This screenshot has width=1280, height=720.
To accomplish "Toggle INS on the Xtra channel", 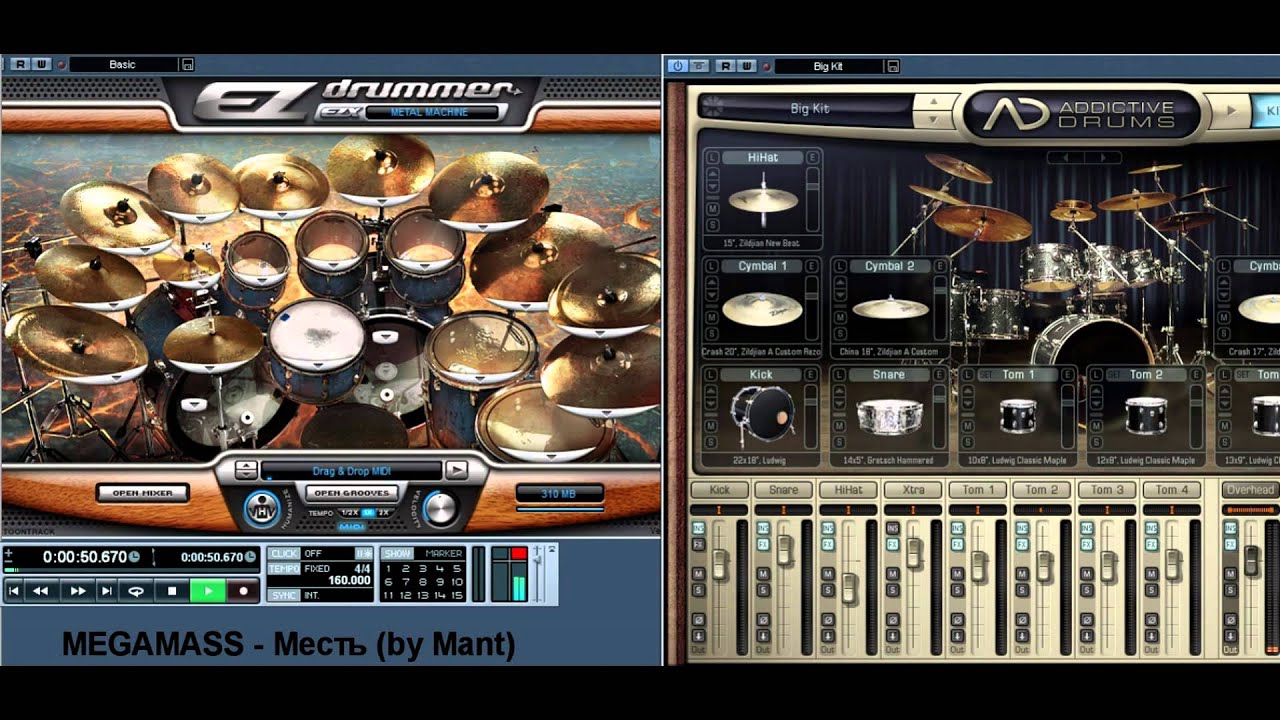I will pyautogui.click(x=892, y=528).
